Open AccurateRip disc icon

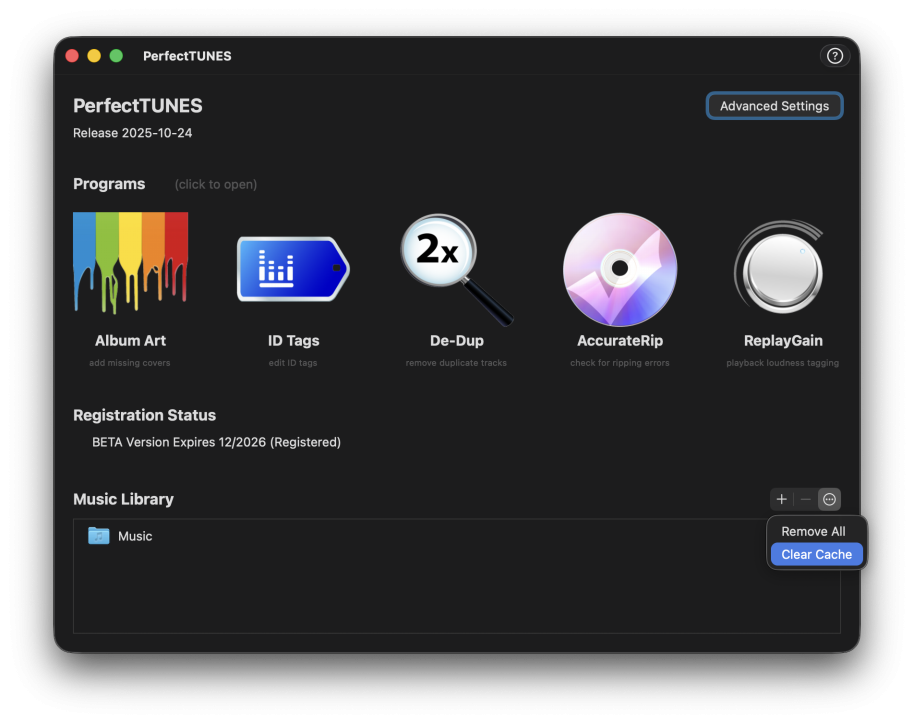[620, 269]
